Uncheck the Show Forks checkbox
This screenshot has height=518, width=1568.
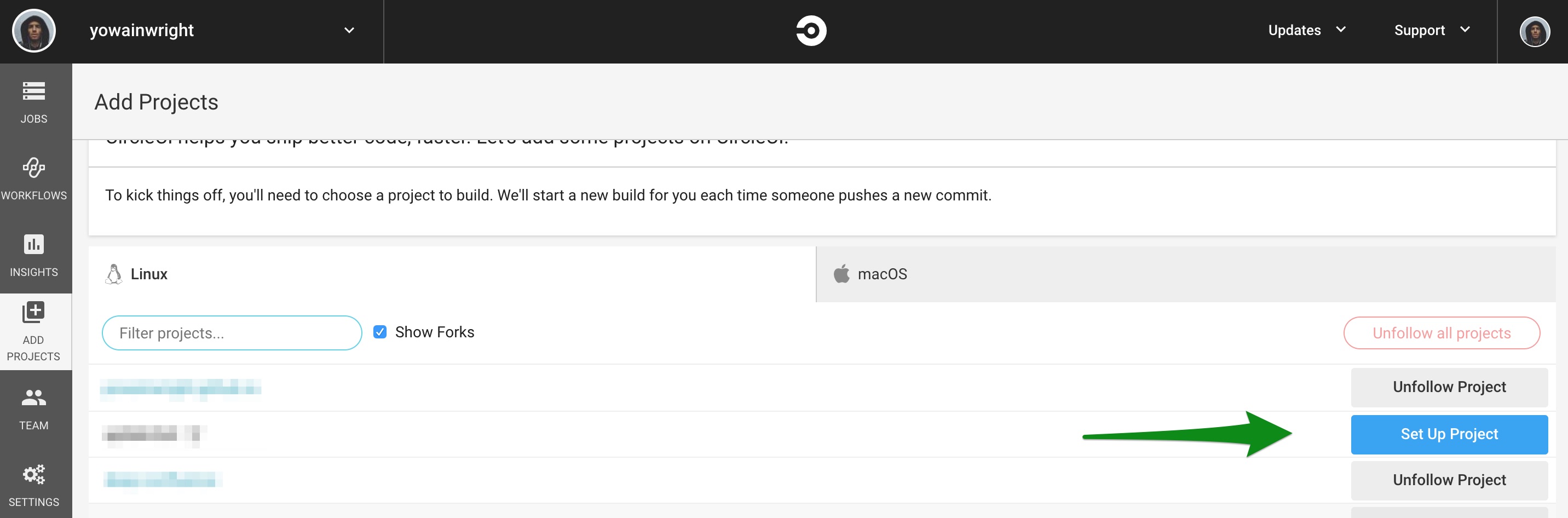tap(380, 332)
